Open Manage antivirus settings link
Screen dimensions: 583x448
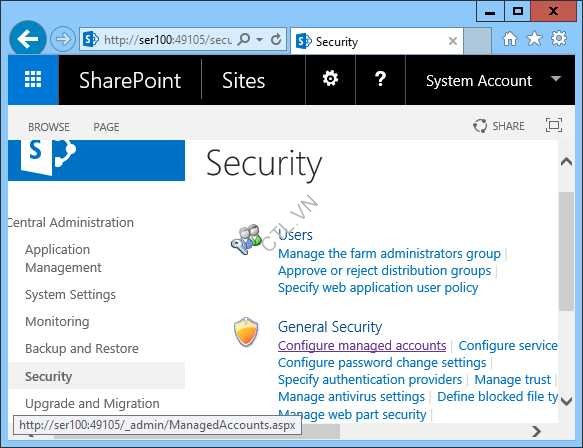pos(351,397)
